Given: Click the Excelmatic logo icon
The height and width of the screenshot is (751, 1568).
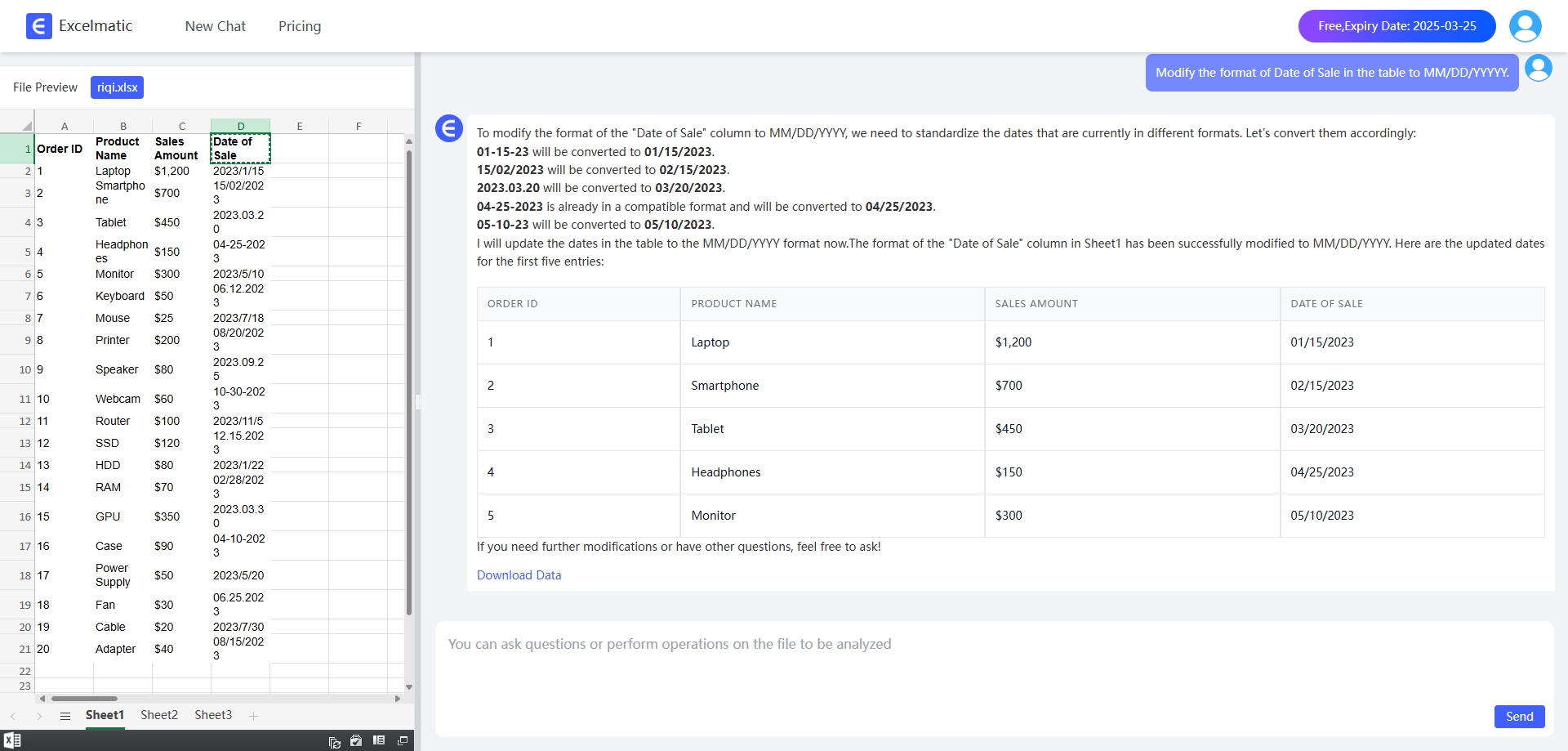Looking at the screenshot, I should (x=38, y=26).
